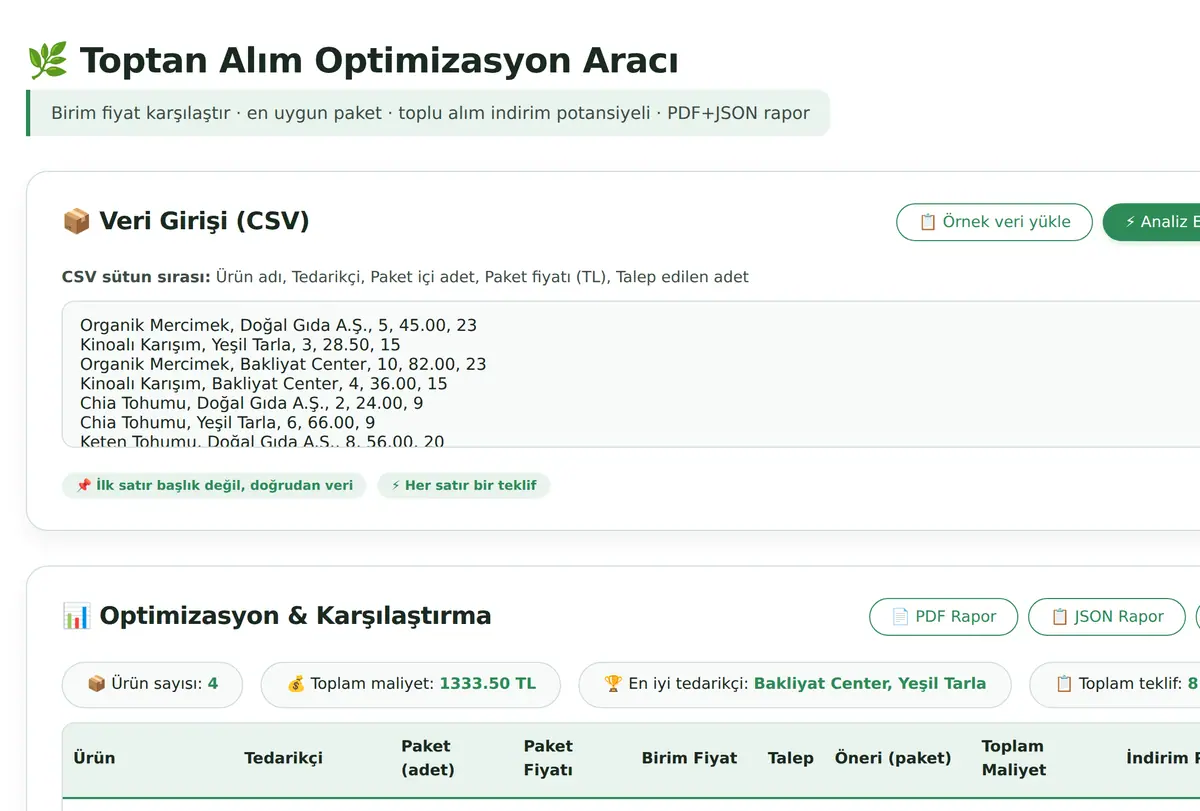Click the CSV line "Chia Tohumu, Yeşil Tarla, 6, 66.00, 9"

[228, 422]
